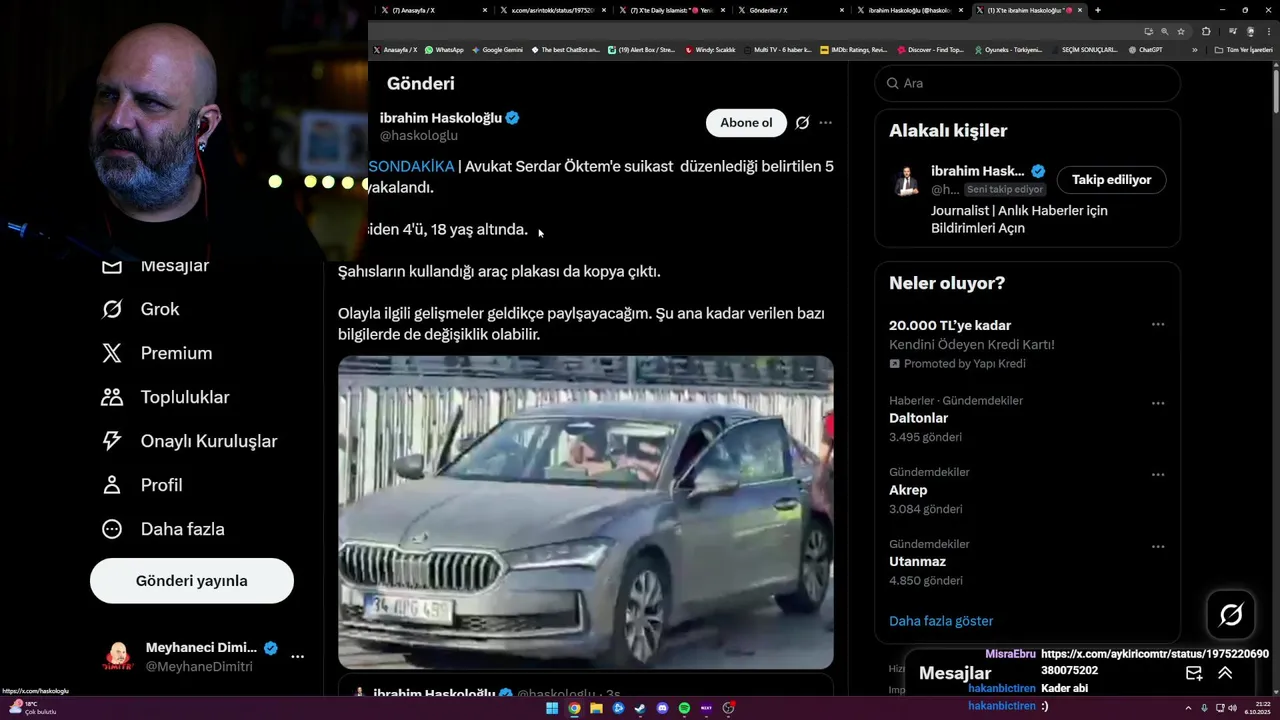The image size is (1280, 720).
Task: Open account menu beside Meyhaneci Dimitri
Action: [x=297, y=657]
